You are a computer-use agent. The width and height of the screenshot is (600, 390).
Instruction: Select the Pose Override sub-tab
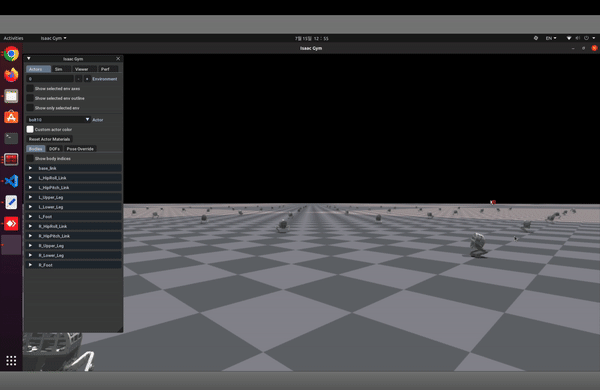point(80,148)
